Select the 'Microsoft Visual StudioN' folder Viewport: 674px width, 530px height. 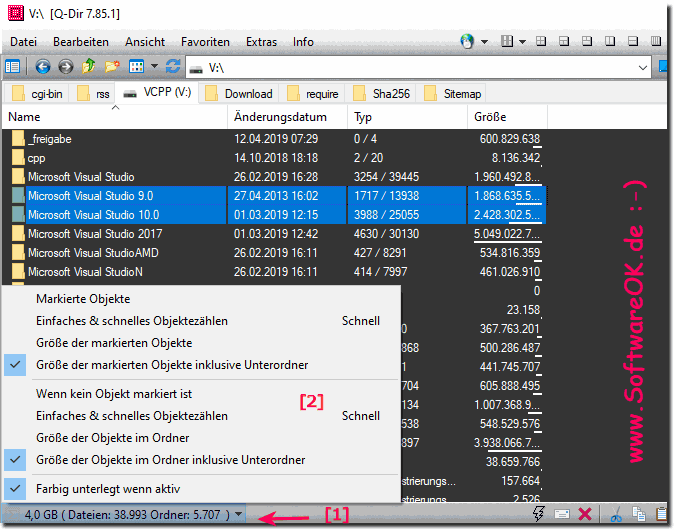(x=86, y=272)
